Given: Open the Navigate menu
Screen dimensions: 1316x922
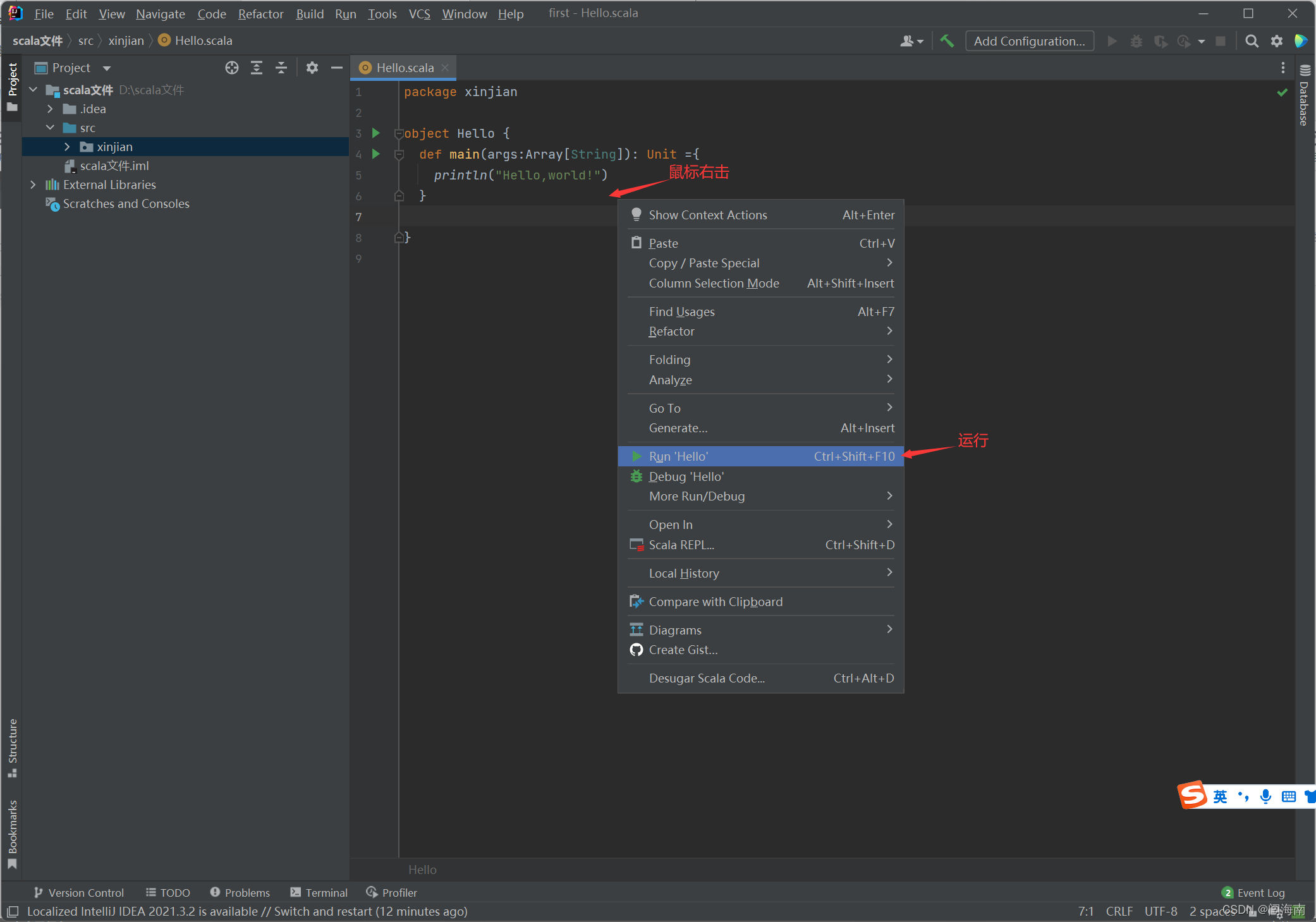Looking at the screenshot, I should (x=161, y=14).
